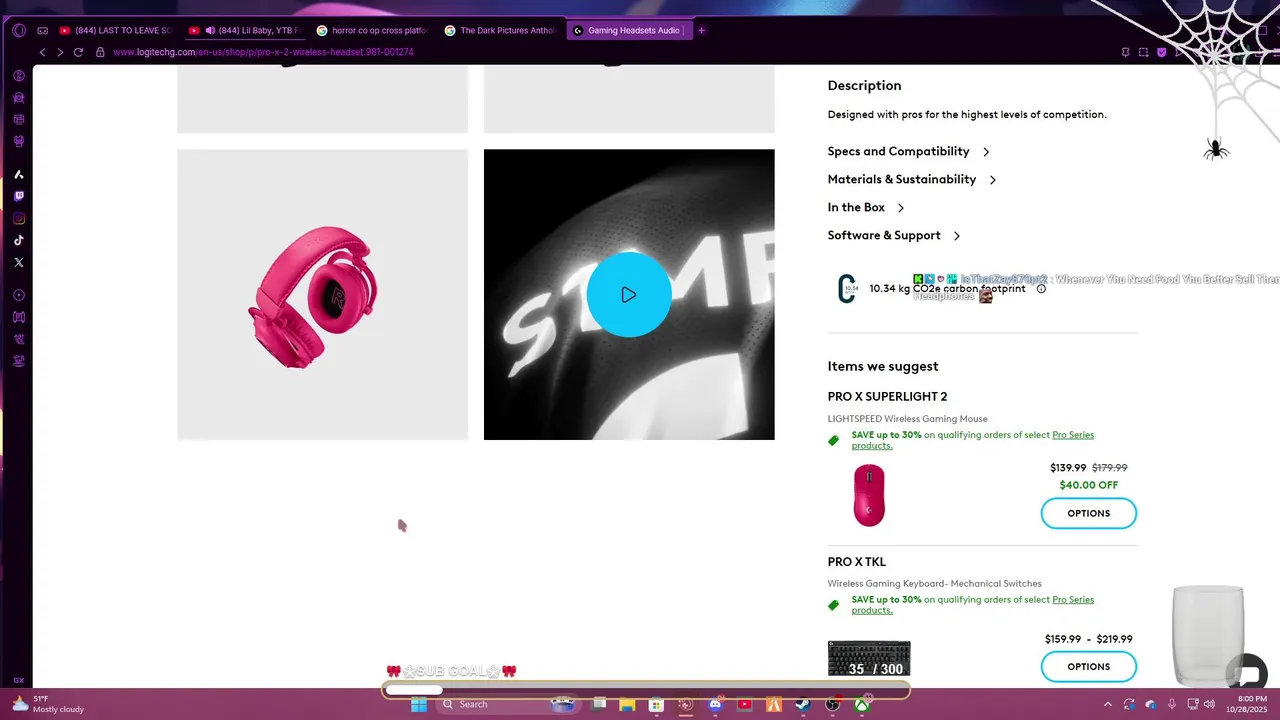Go forward with the right arrow

[x=60, y=52]
